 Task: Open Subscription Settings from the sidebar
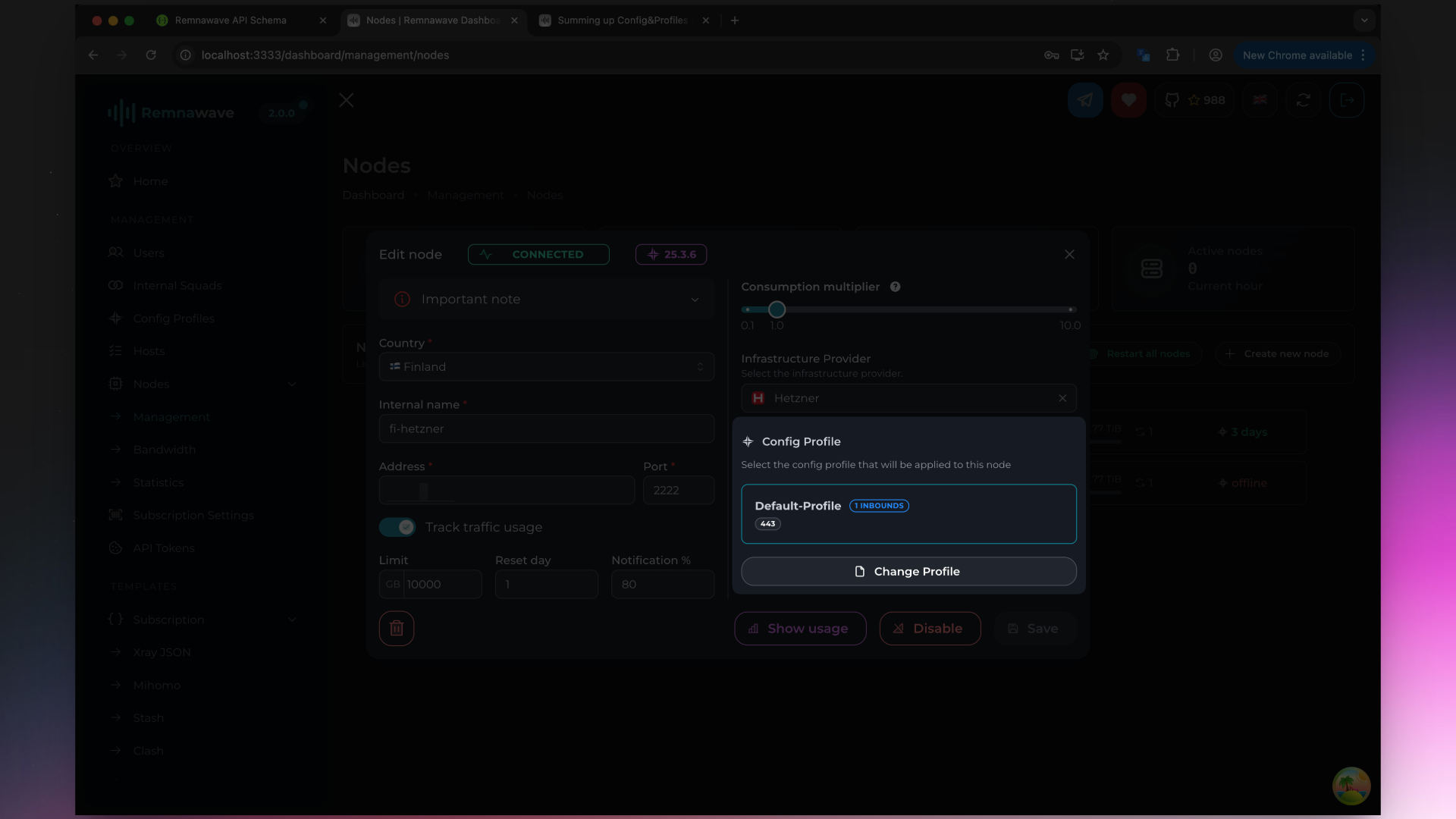[x=193, y=515]
